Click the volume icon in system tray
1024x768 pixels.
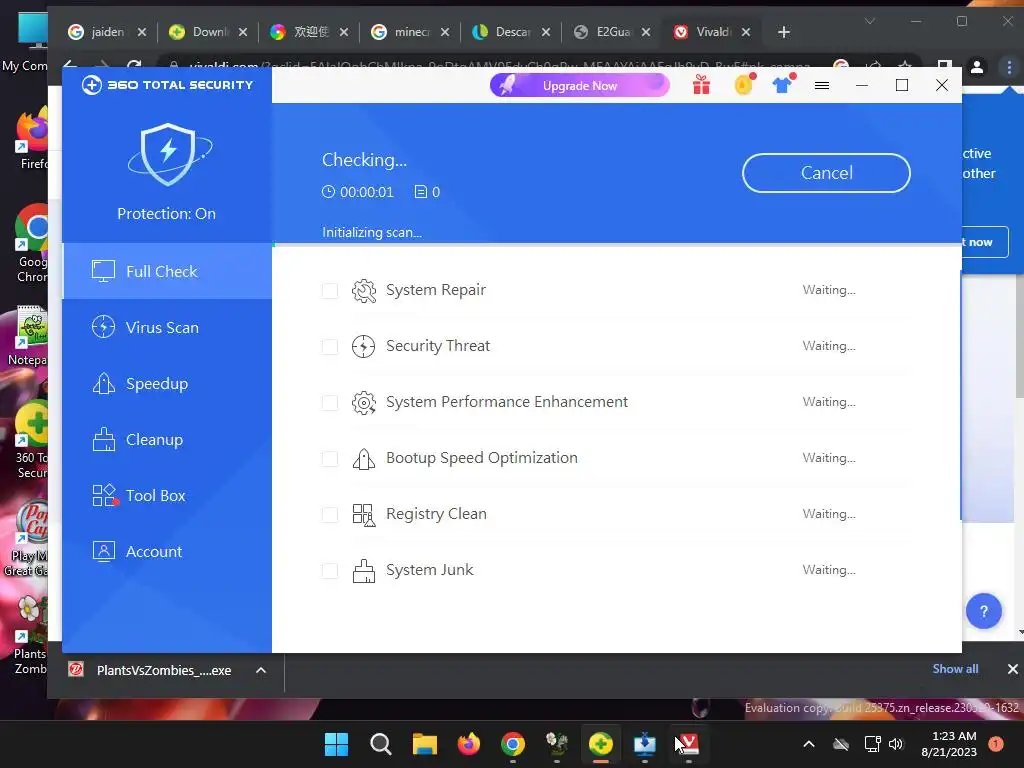pos(896,744)
